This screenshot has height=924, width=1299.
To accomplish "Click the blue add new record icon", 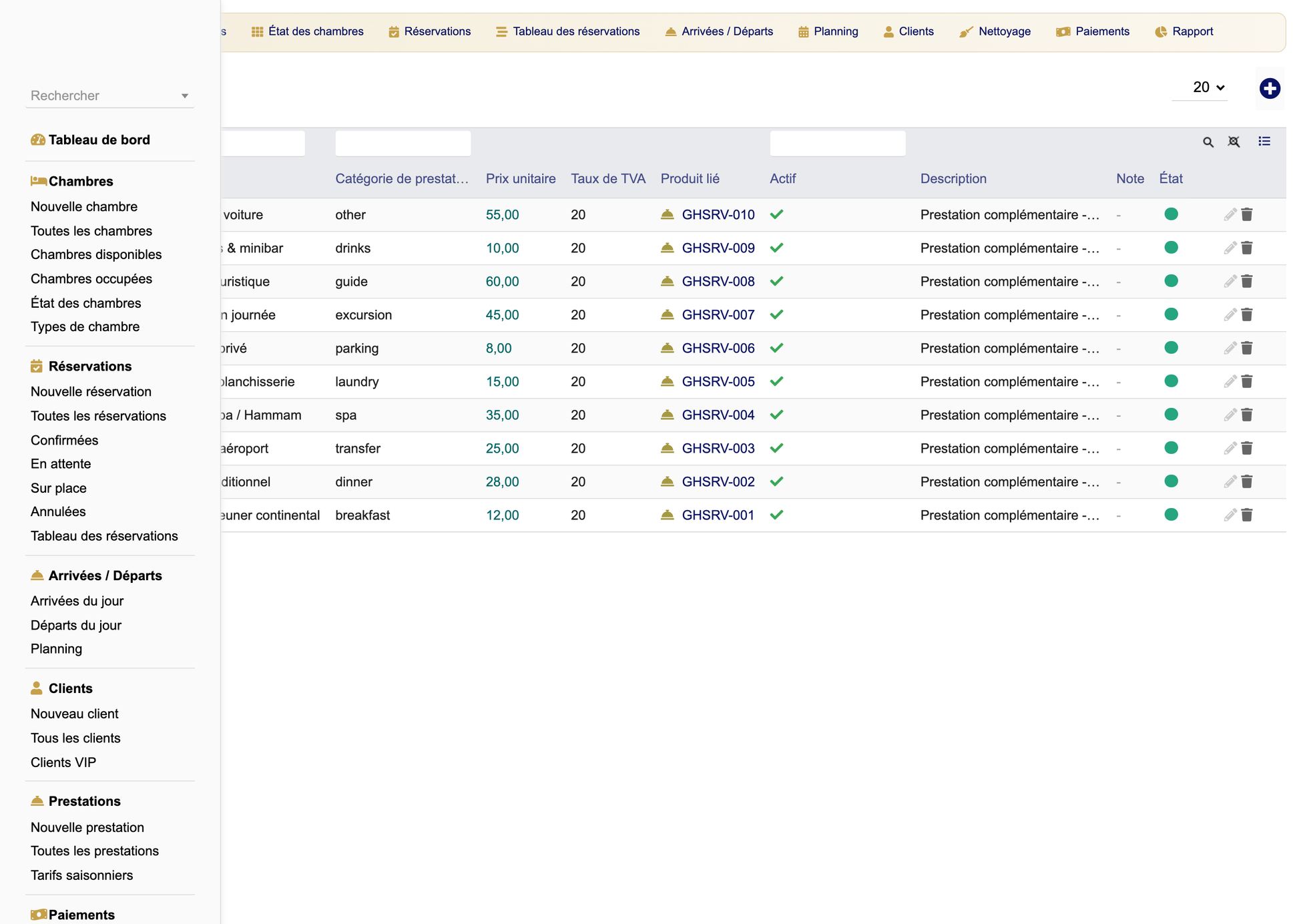I will point(1269,88).
